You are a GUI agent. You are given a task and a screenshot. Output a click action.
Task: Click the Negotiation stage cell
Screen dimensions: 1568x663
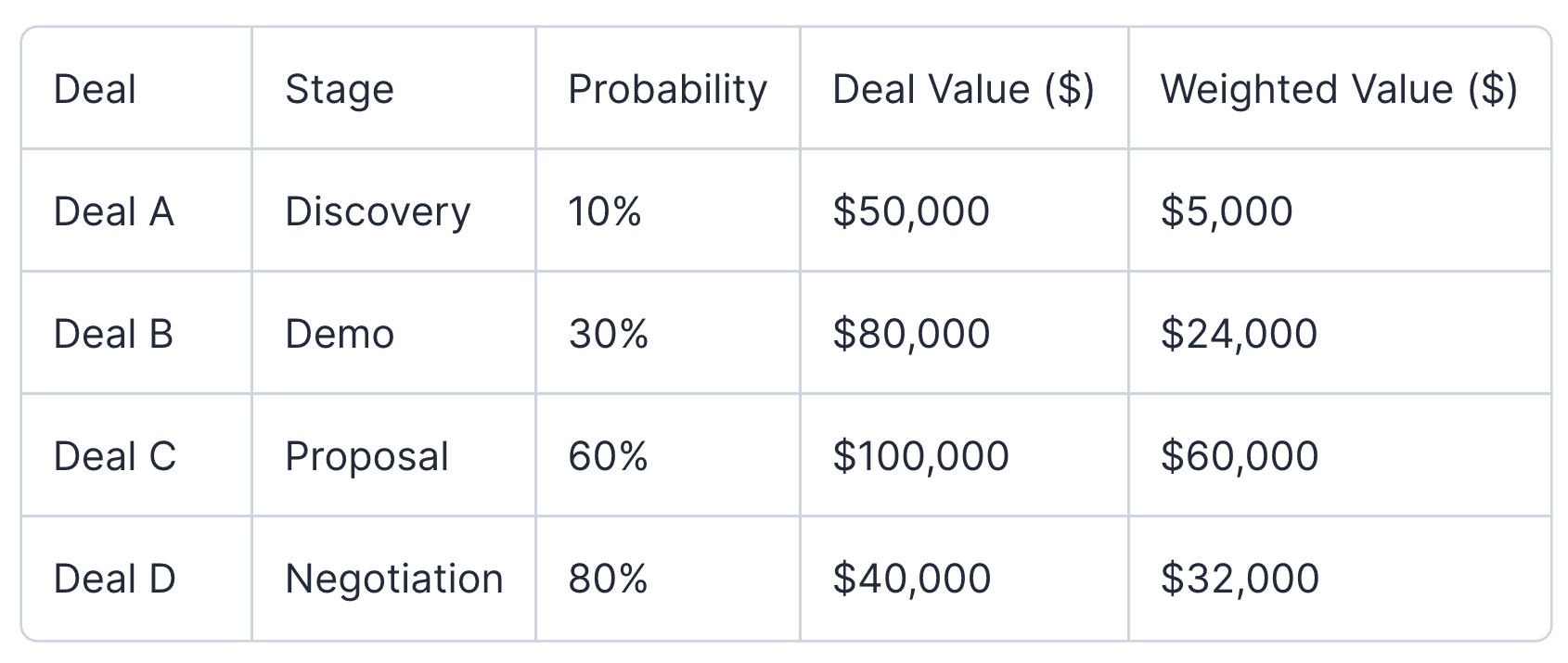click(394, 579)
